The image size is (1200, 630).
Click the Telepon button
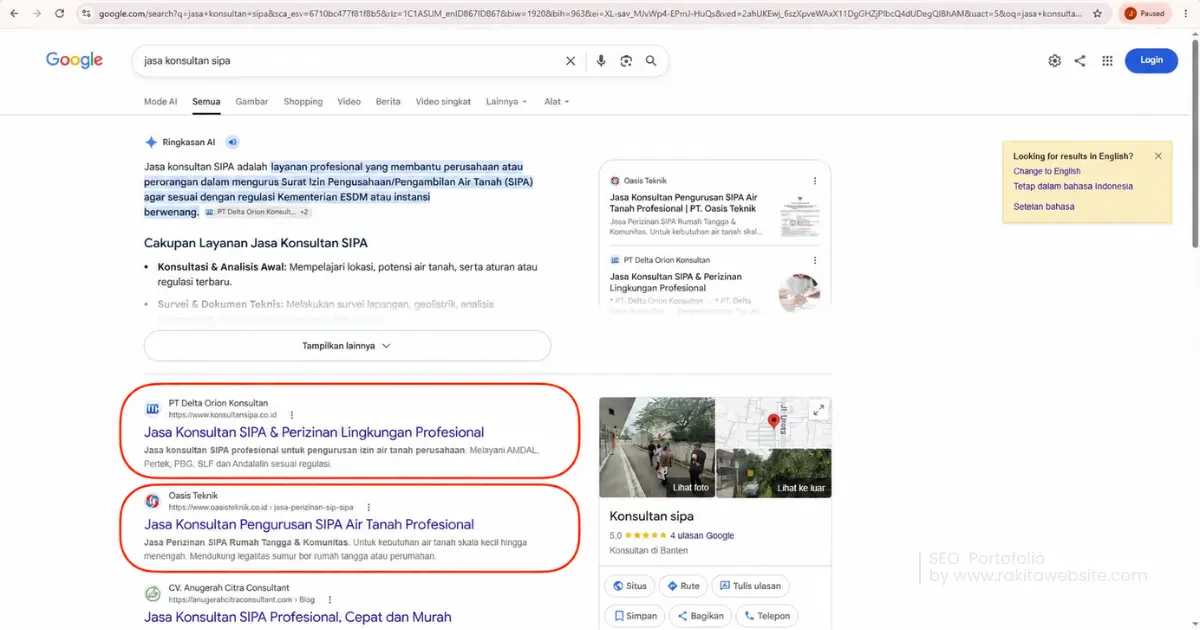click(x=766, y=616)
